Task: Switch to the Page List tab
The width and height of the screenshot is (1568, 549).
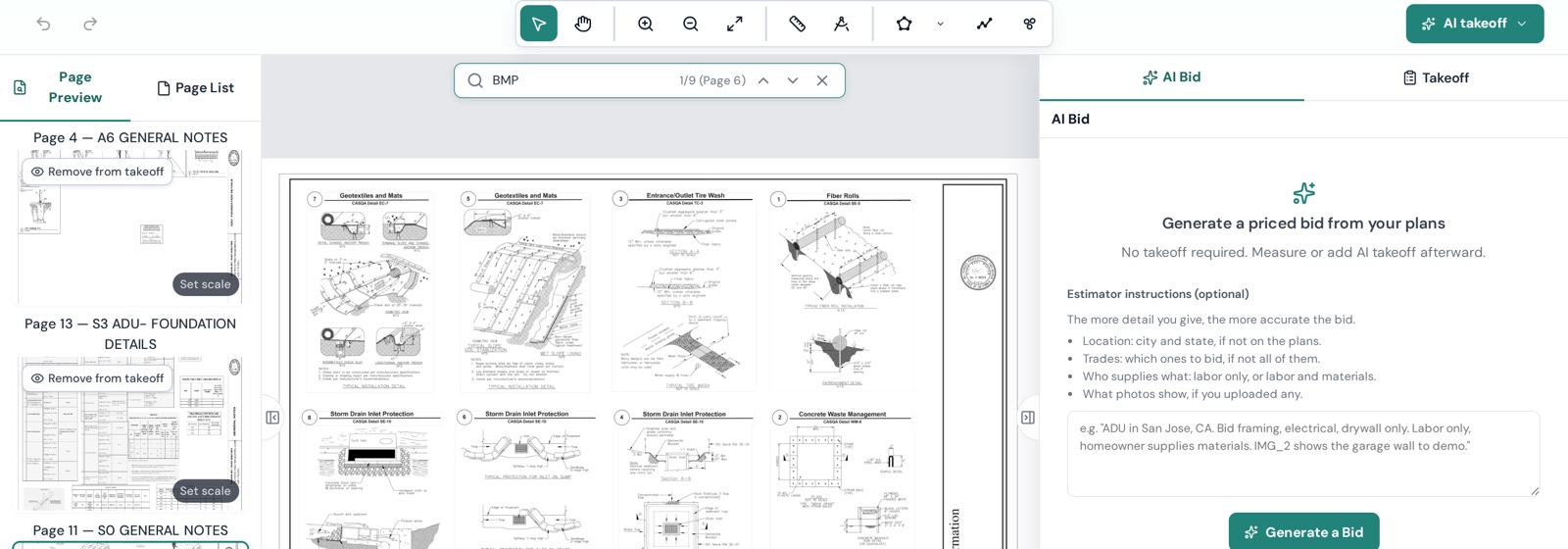Action: point(195,87)
